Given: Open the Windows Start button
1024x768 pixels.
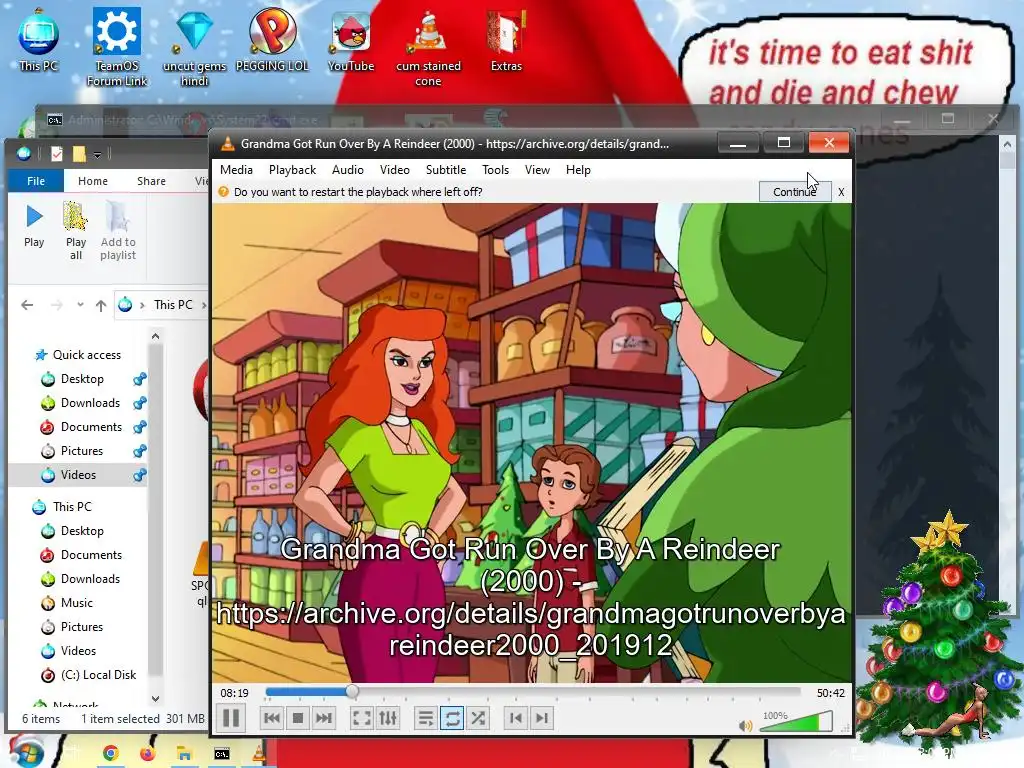Looking at the screenshot, I should [x=25, y=752].
